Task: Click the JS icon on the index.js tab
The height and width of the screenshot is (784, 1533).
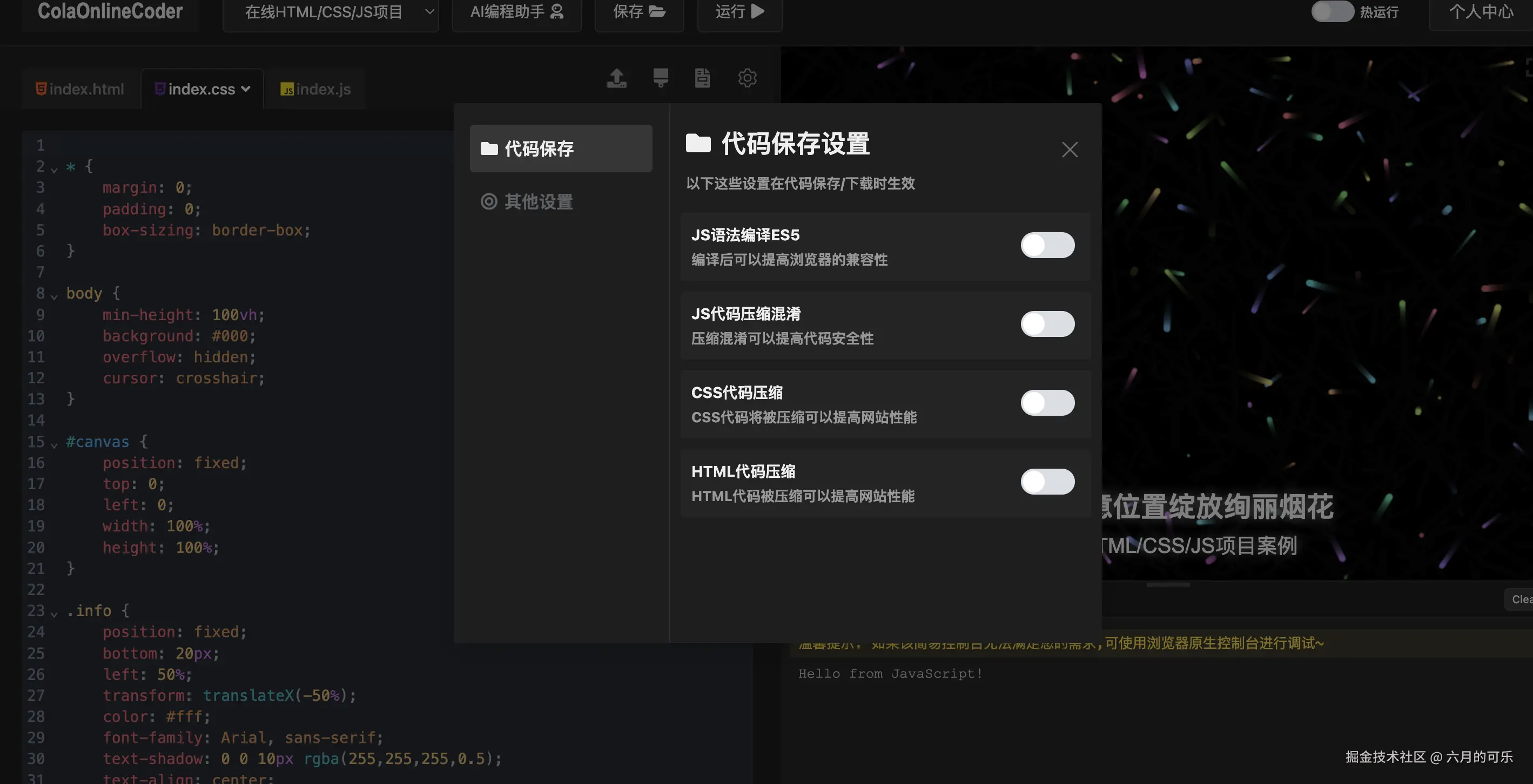Action: click(x=287, y=89)
